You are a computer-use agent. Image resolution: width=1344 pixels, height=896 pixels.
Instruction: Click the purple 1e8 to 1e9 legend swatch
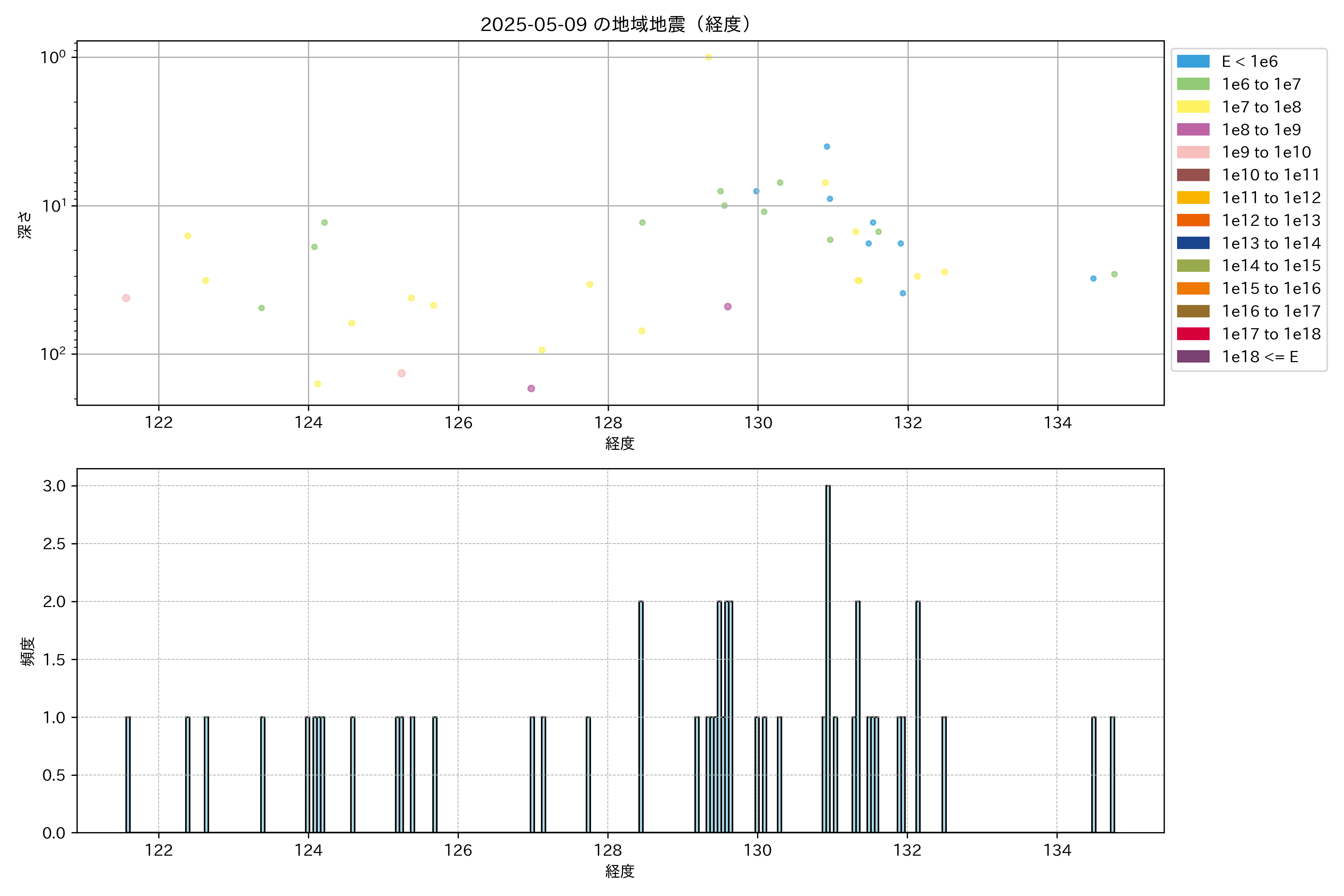tap(1192, 130)
